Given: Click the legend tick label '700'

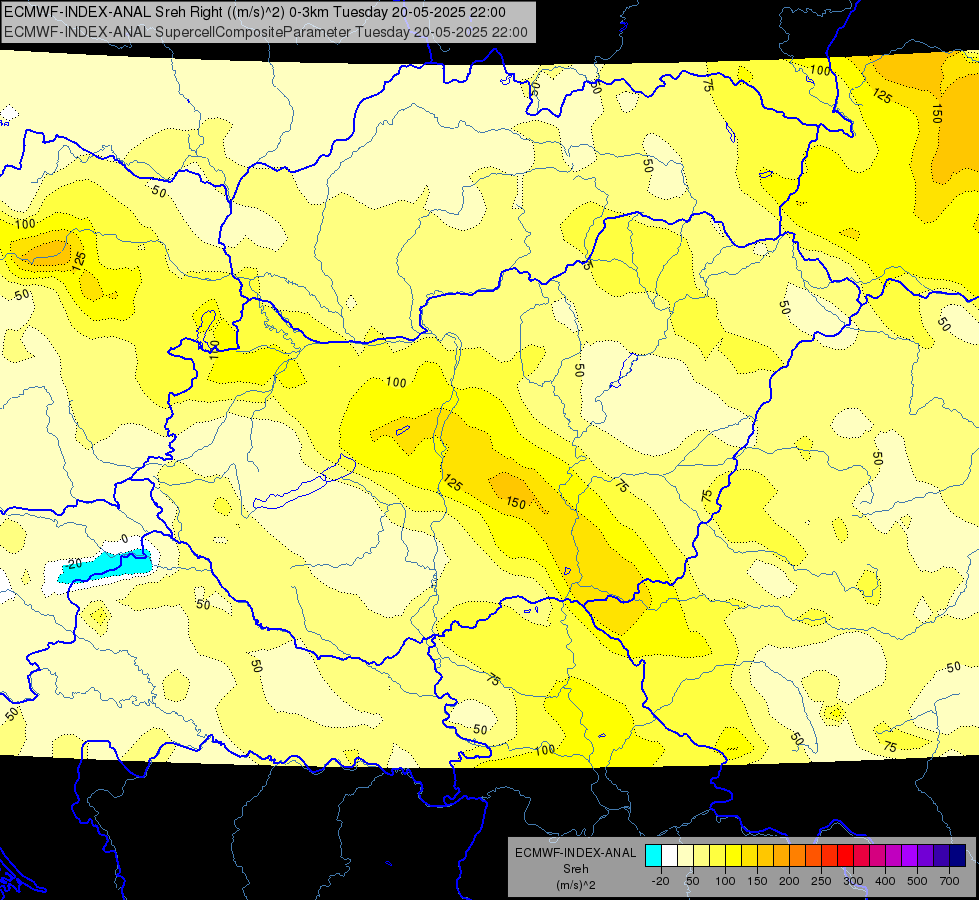Looking at the screenshot, I should coord(949,881).
